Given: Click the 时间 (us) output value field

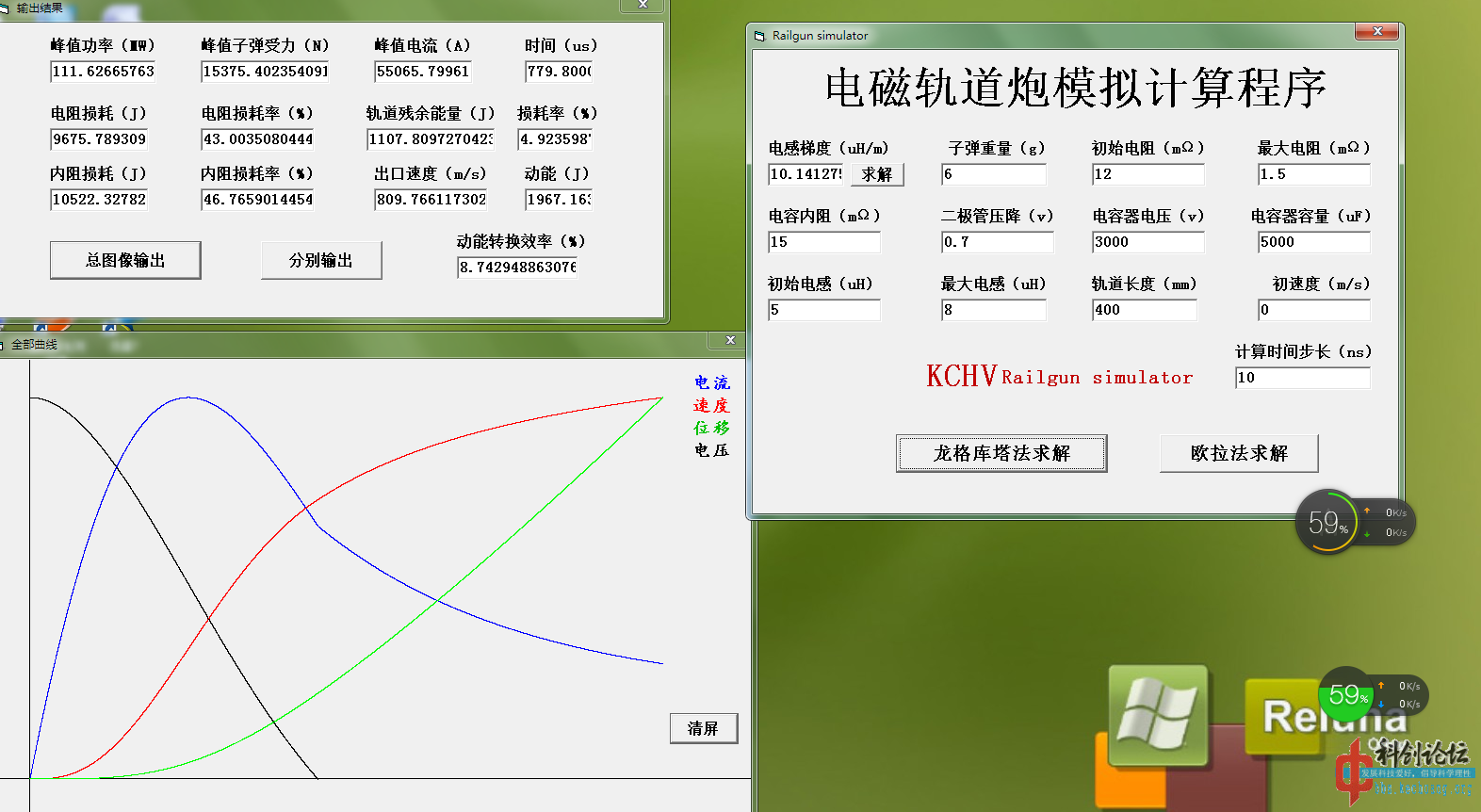Looking at the screenshot, I should (559, 72).
